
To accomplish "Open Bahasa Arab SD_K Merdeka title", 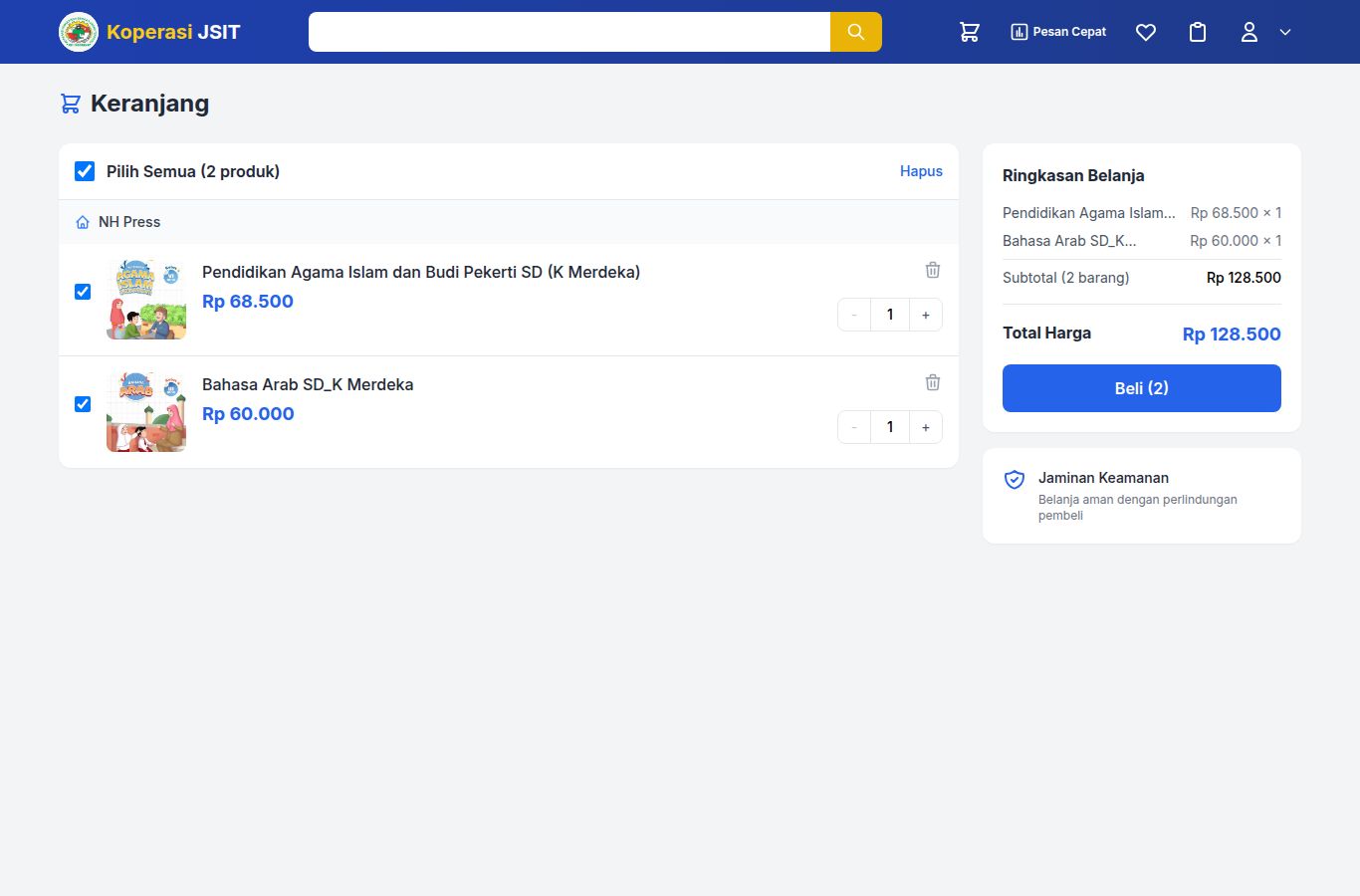I will click(308, 384).
